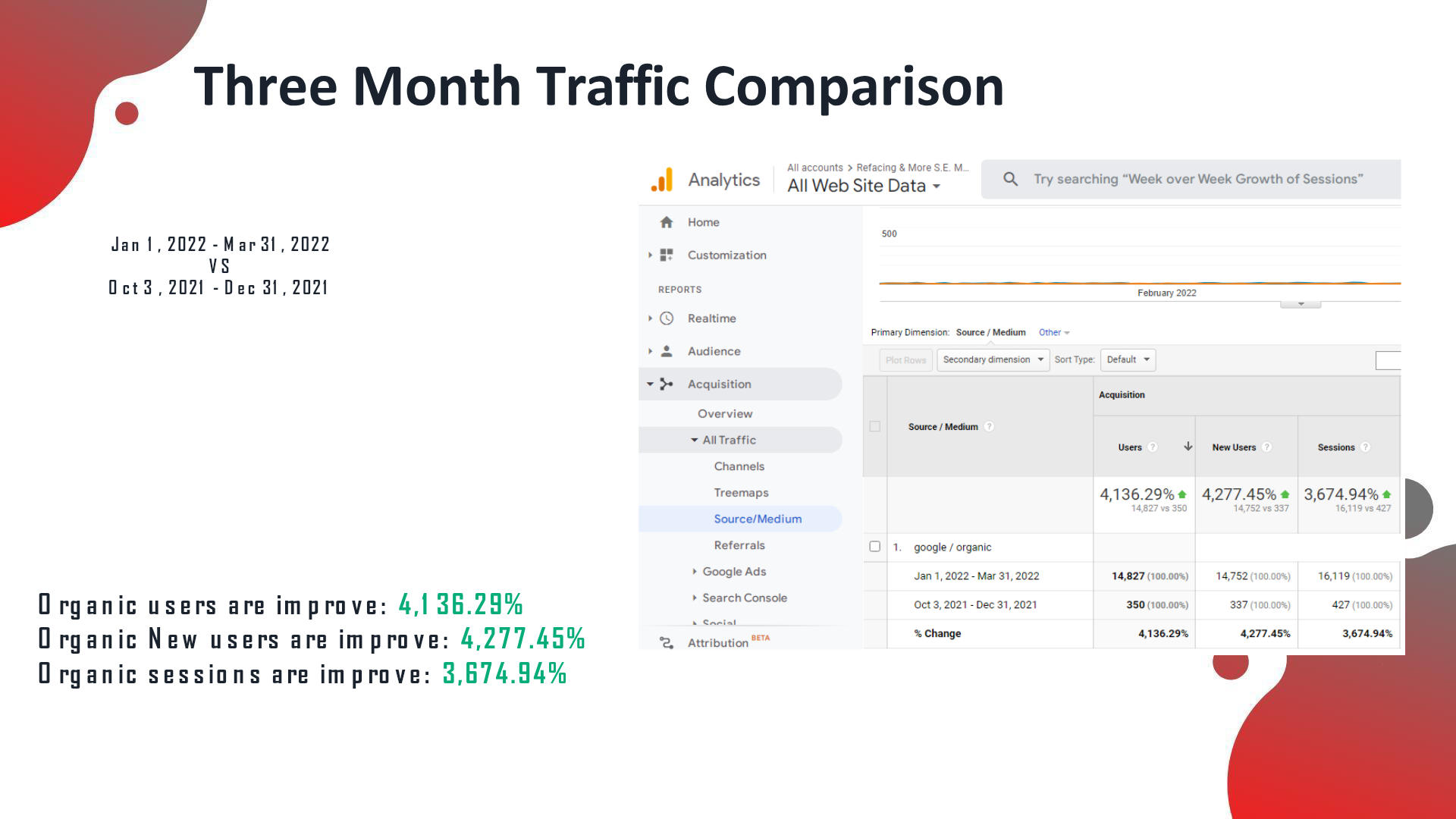Click the Plot Rows button
Viewport: 1456px width, 819px height.
click(x=905, y=360)
